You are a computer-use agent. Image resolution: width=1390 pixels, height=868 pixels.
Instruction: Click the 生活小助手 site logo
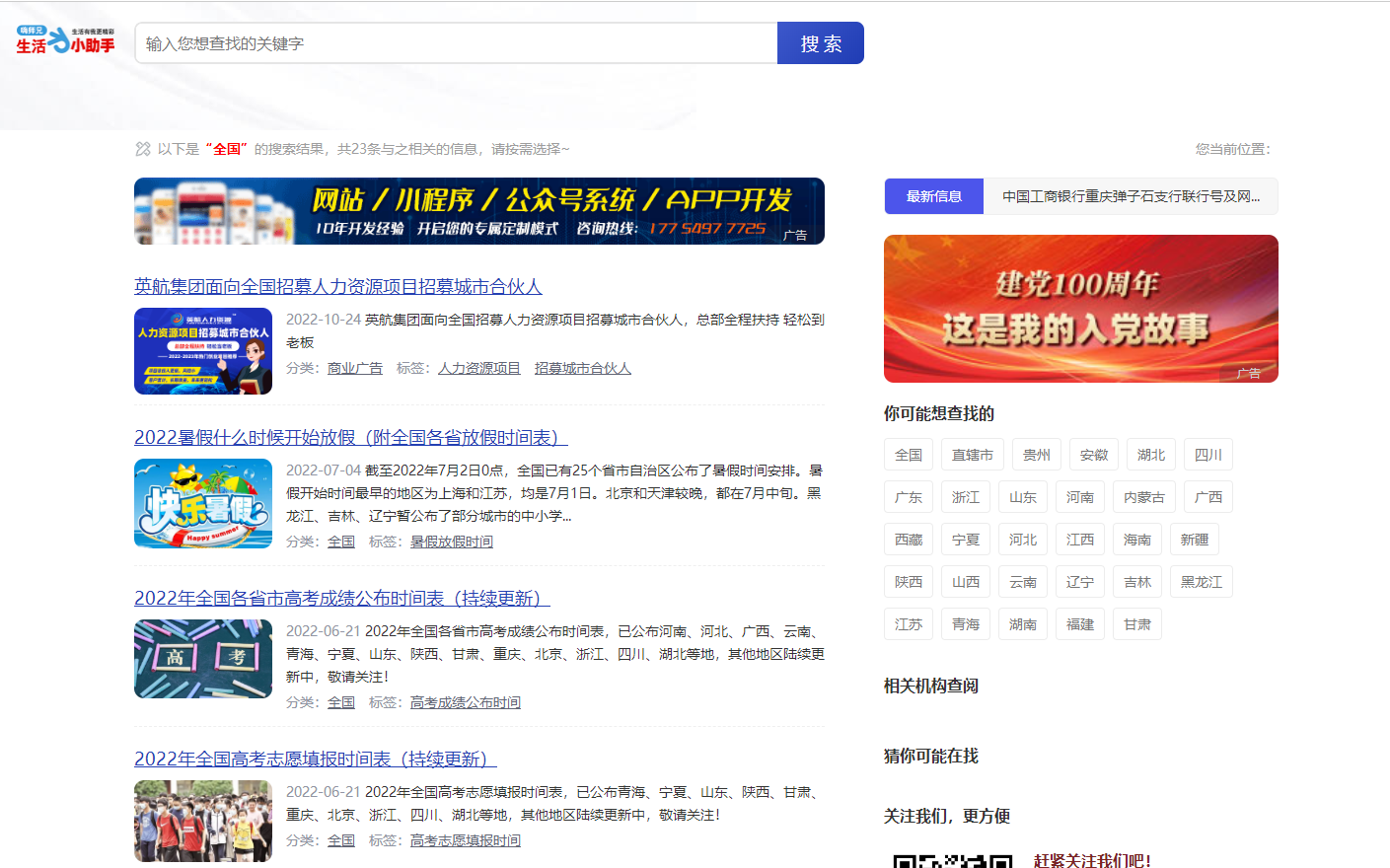(65, 40)
